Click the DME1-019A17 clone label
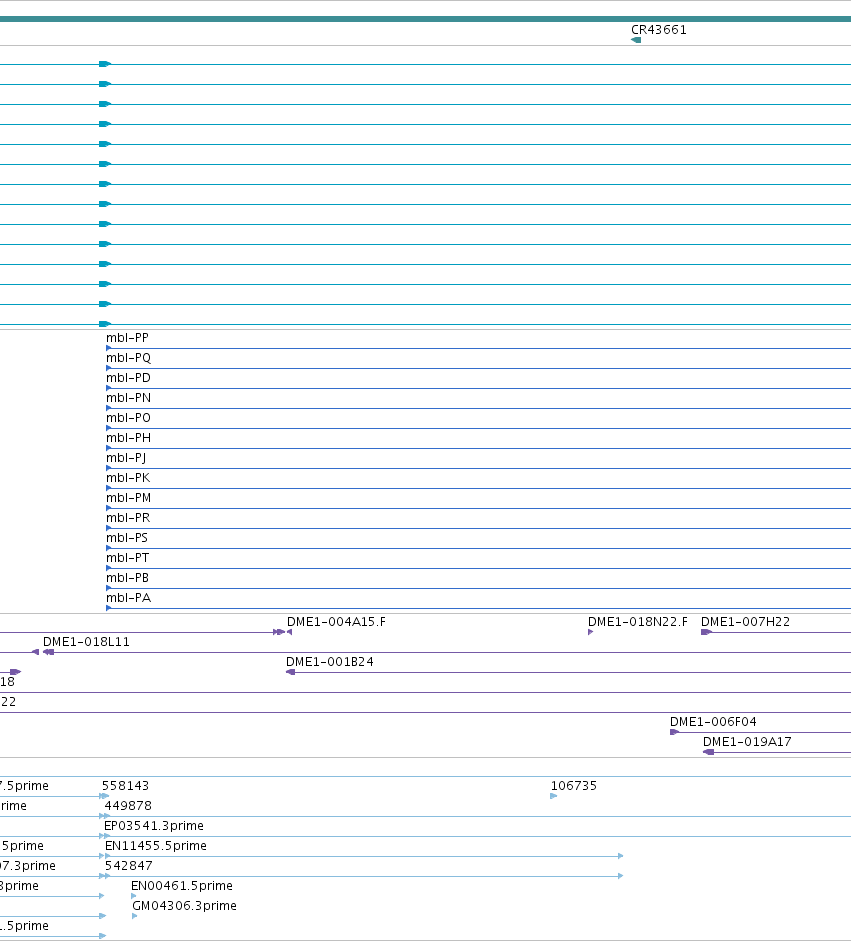The width and height of the screenshot is (851, 941). pyautogui.click(x=747, y=742)
